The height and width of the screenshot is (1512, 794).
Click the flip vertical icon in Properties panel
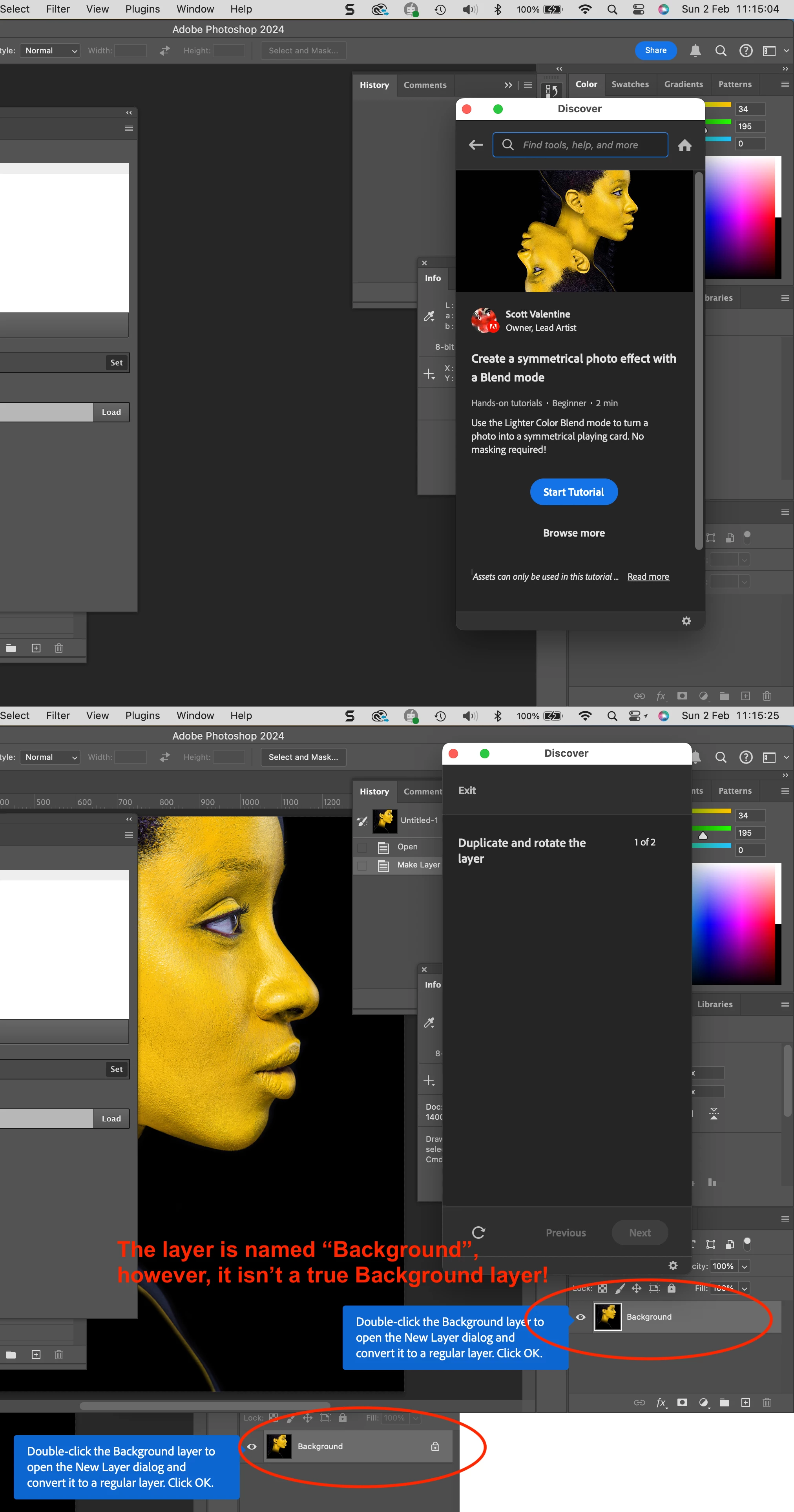[714, 1113]
